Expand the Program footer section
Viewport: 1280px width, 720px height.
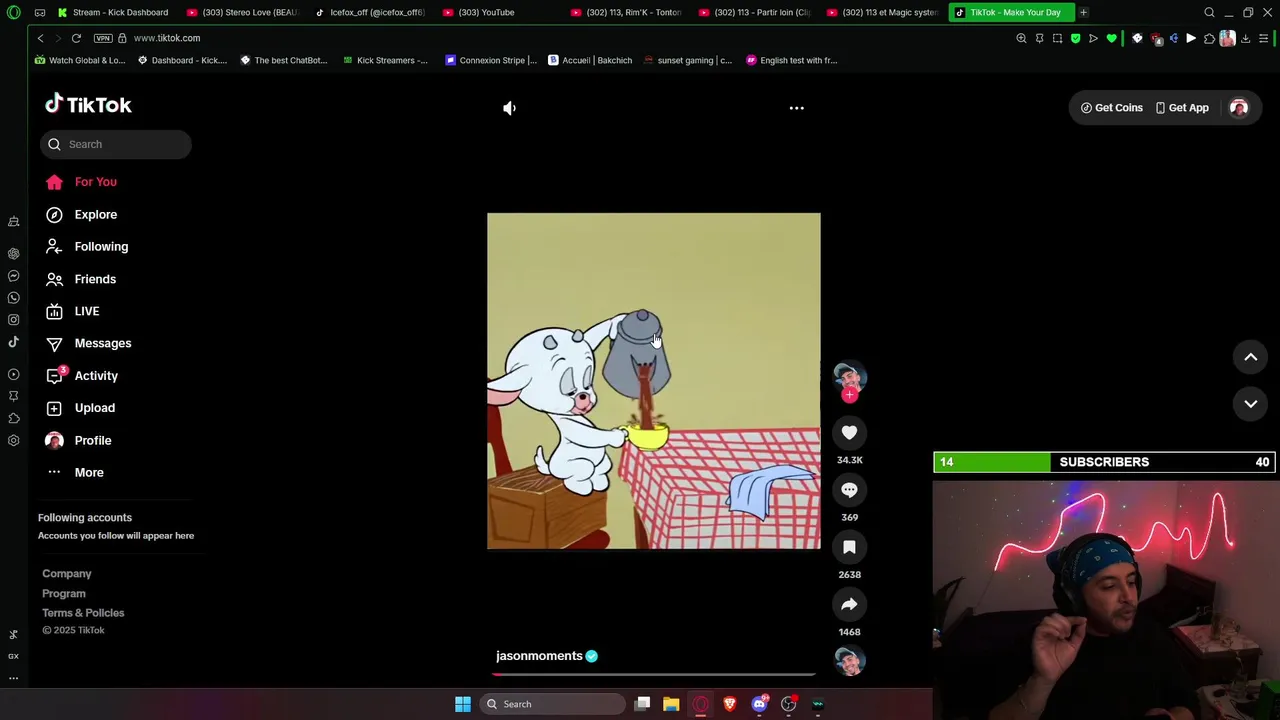pyautogui.click(x=64, y=594)
